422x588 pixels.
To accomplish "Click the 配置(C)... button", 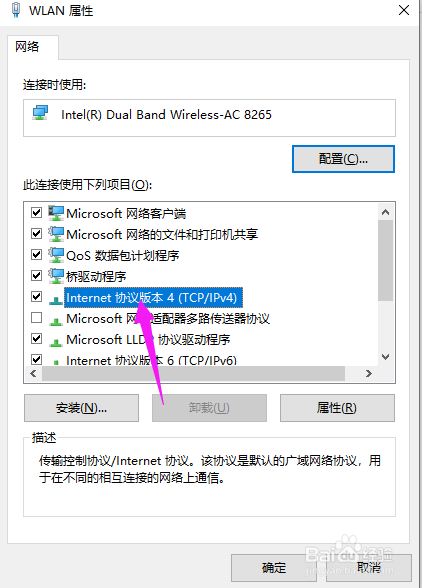I will 343,159.
